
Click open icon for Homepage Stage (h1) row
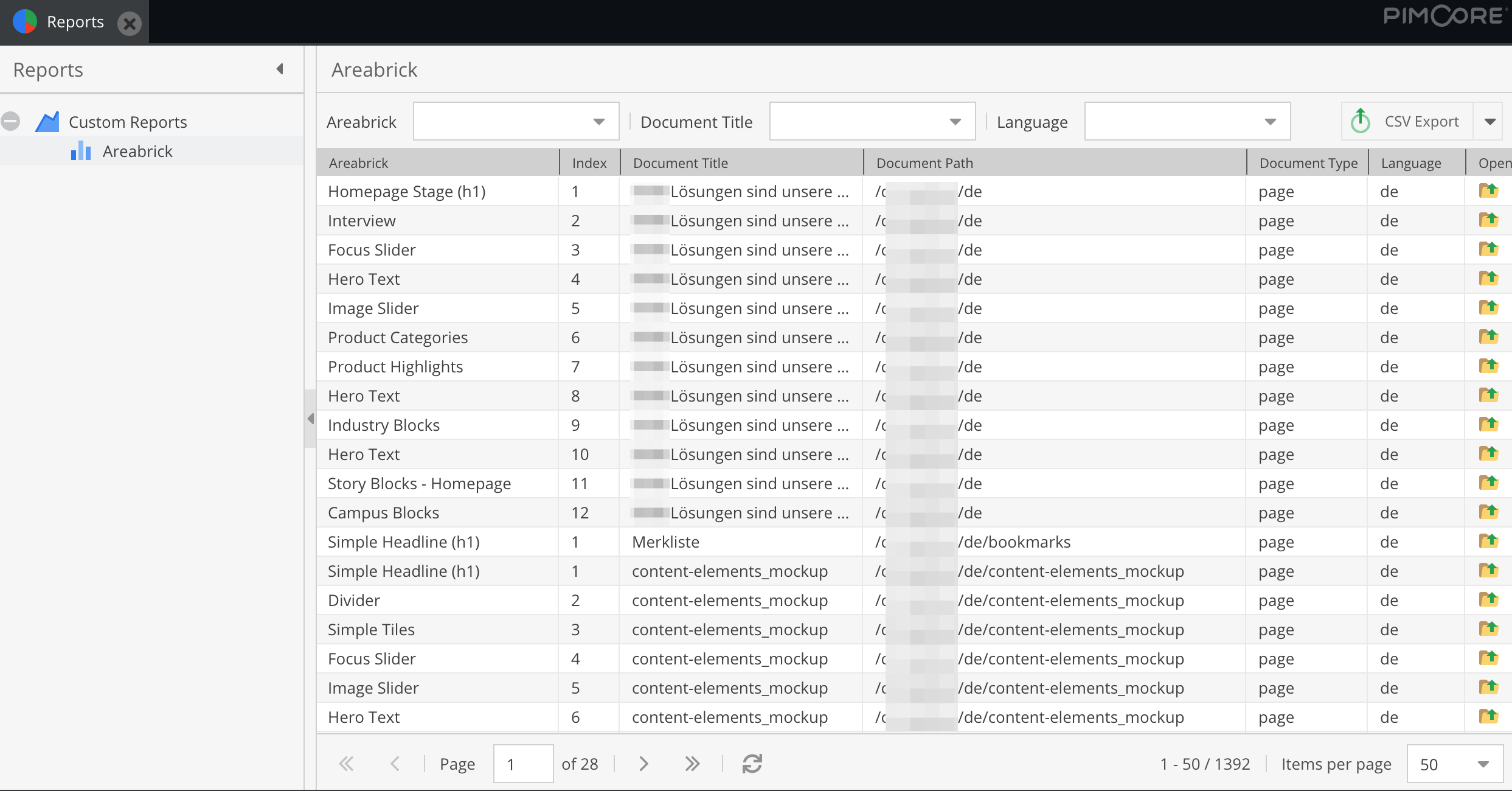[1488, 191]
